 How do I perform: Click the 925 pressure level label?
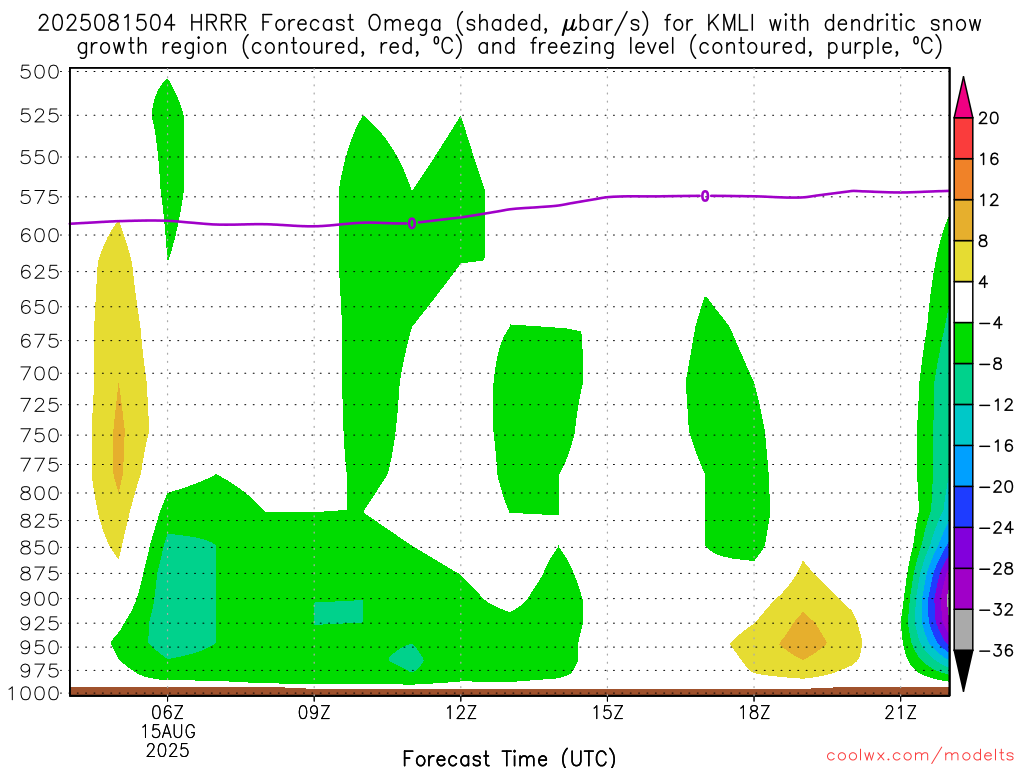[x=40, y=624]
